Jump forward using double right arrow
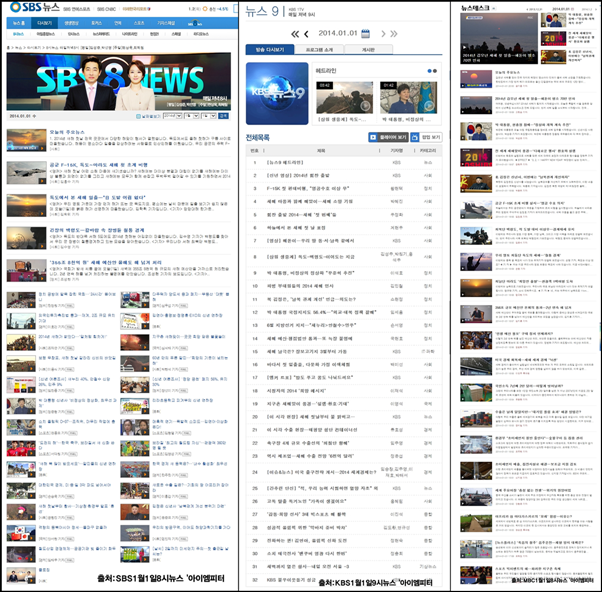 pyautogui.click(x=392, y=34)
